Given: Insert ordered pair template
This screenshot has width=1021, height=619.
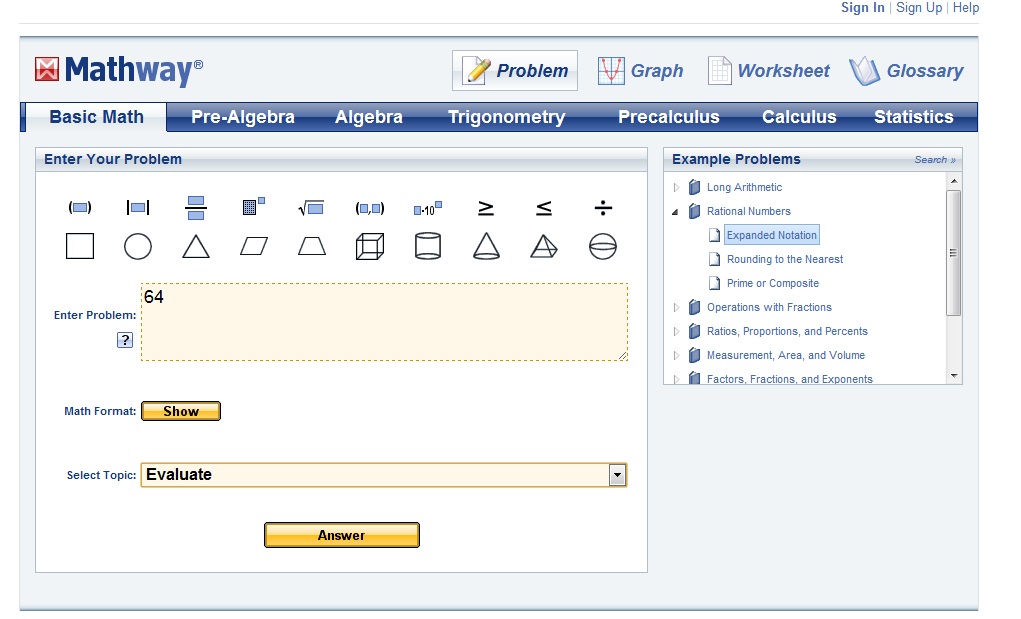Looking at the screenshot, I should (370, 208).
